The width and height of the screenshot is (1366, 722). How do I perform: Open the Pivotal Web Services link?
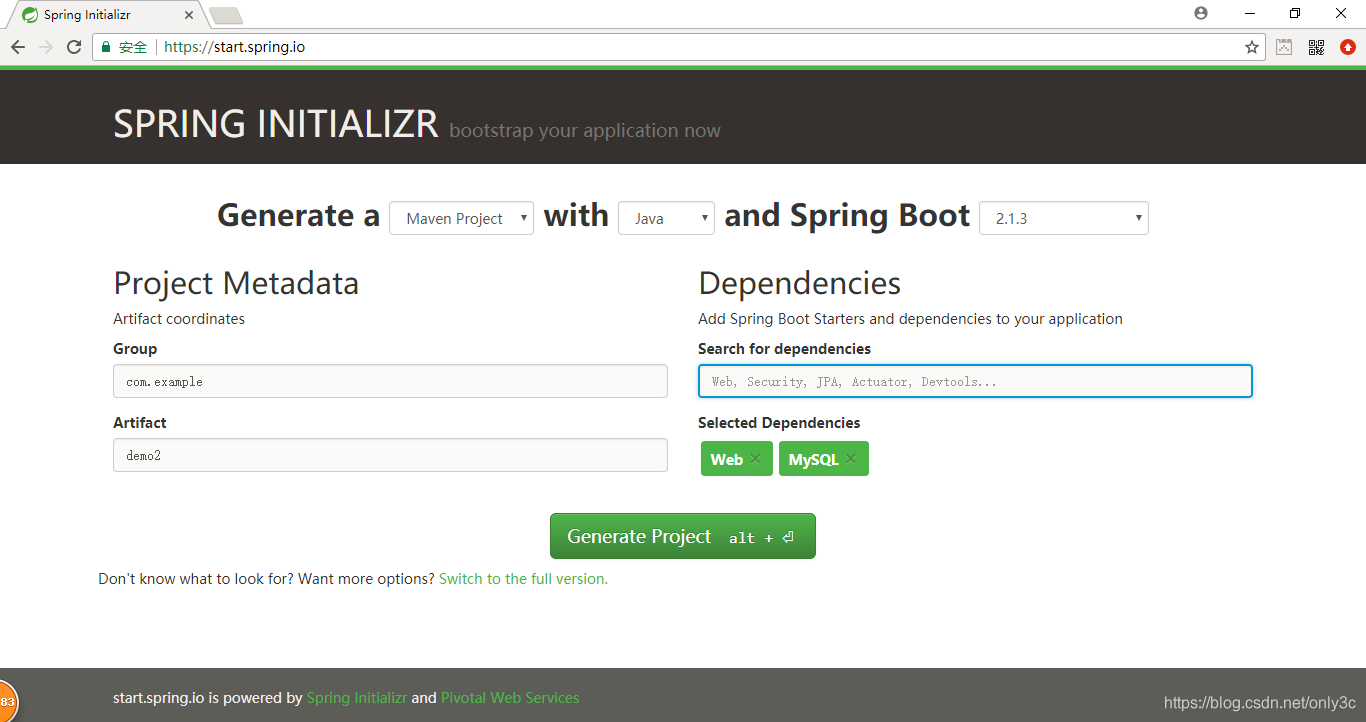coord(510,698)
